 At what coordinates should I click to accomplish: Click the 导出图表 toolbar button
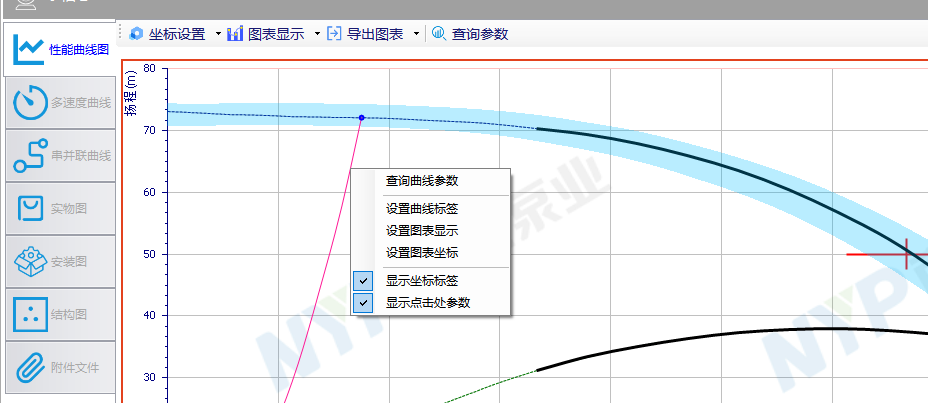(366, 34)
